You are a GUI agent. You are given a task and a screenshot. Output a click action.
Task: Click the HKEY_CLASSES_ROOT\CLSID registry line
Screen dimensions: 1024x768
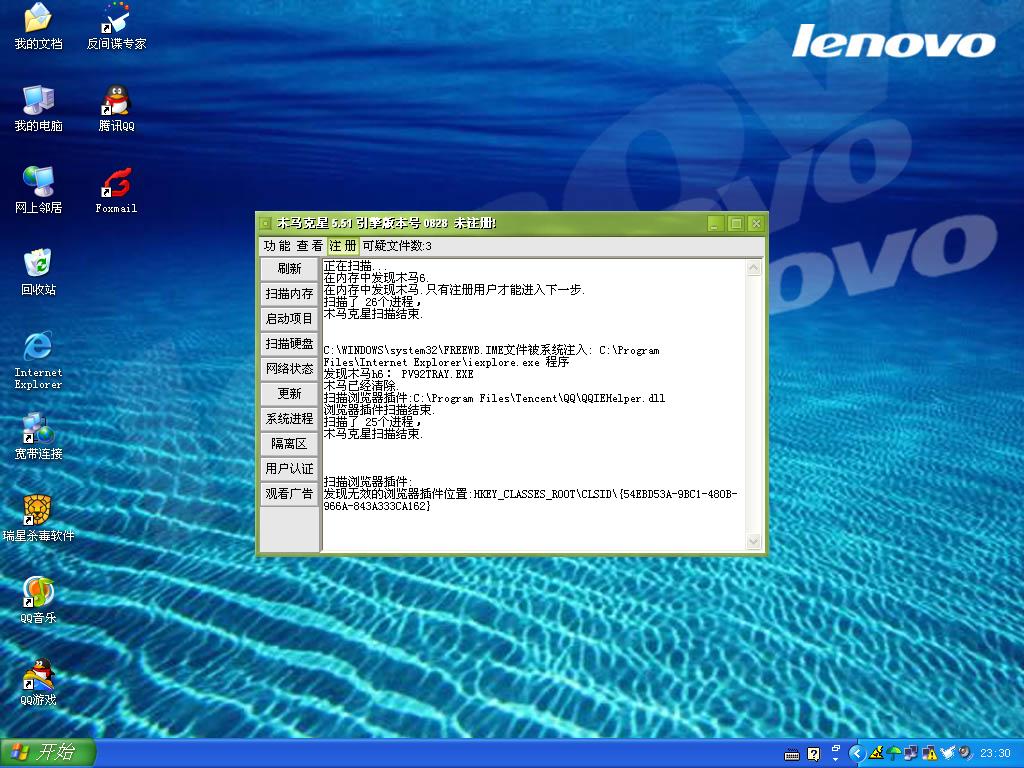[x=530, y=500]
